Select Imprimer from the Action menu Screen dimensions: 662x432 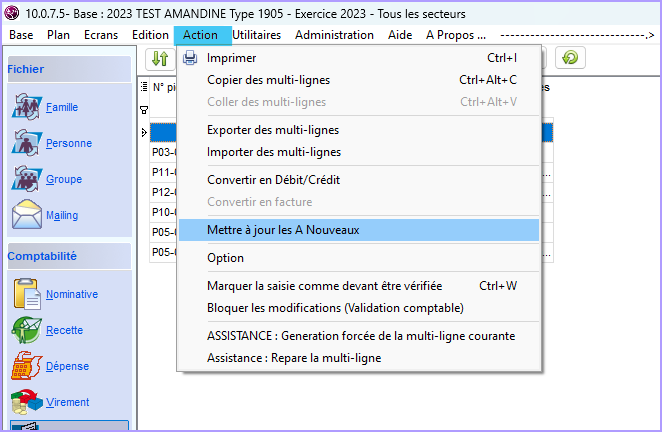click(231, 58)
